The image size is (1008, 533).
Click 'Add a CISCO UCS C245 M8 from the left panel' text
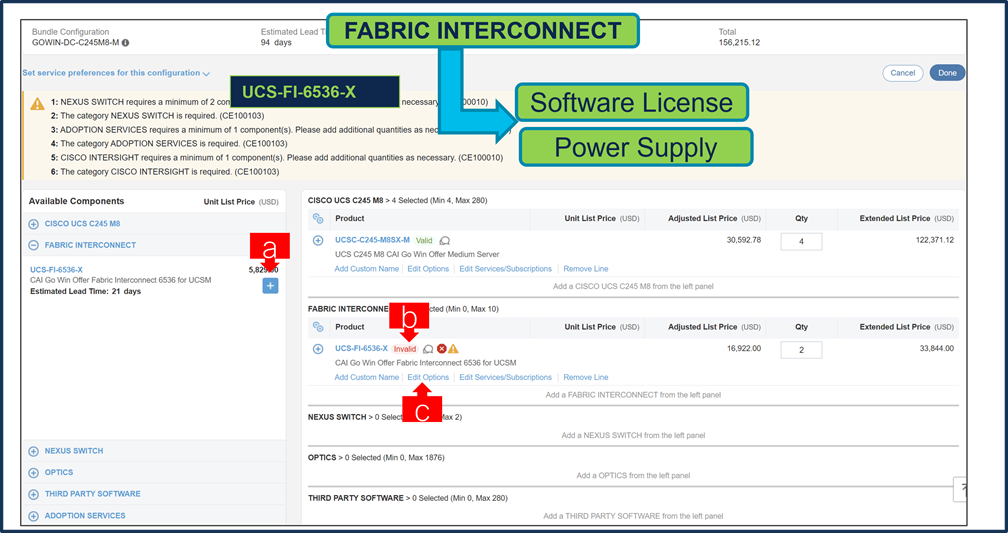tap(633, 286)
